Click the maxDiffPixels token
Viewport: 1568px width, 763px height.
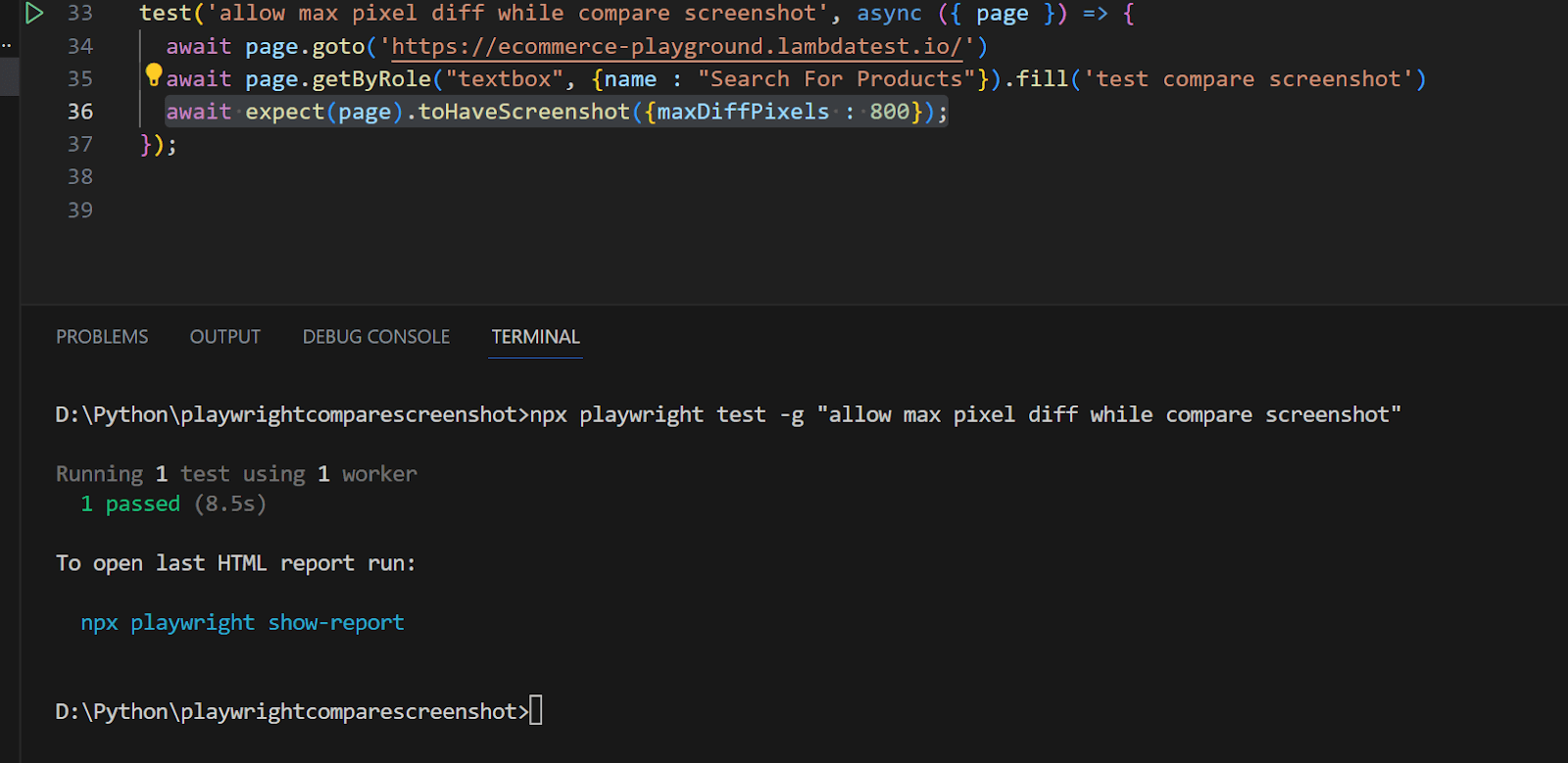(x=741, y=111)
